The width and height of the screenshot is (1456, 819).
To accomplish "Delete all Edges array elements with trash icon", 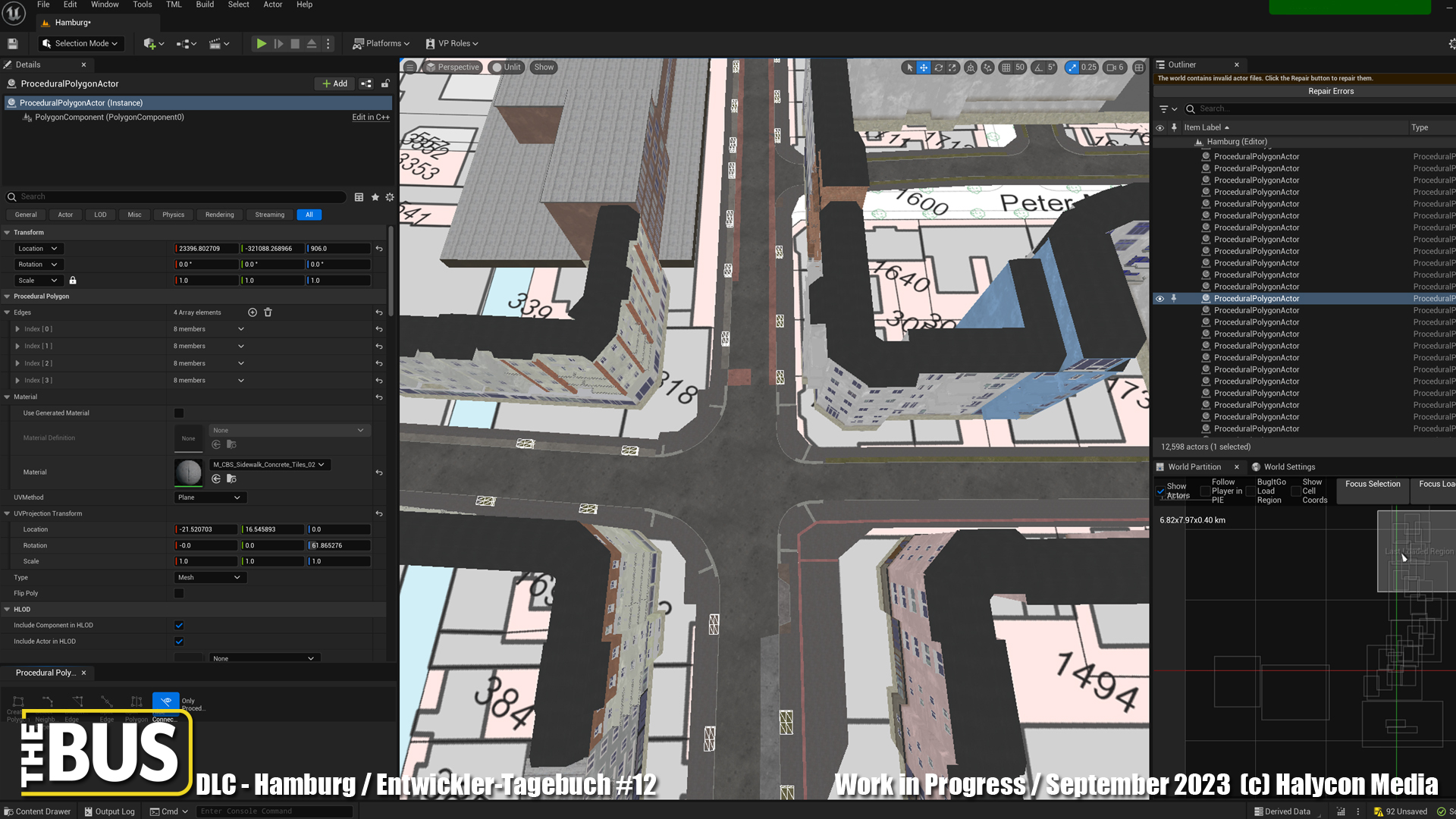I will coord(268,312).
